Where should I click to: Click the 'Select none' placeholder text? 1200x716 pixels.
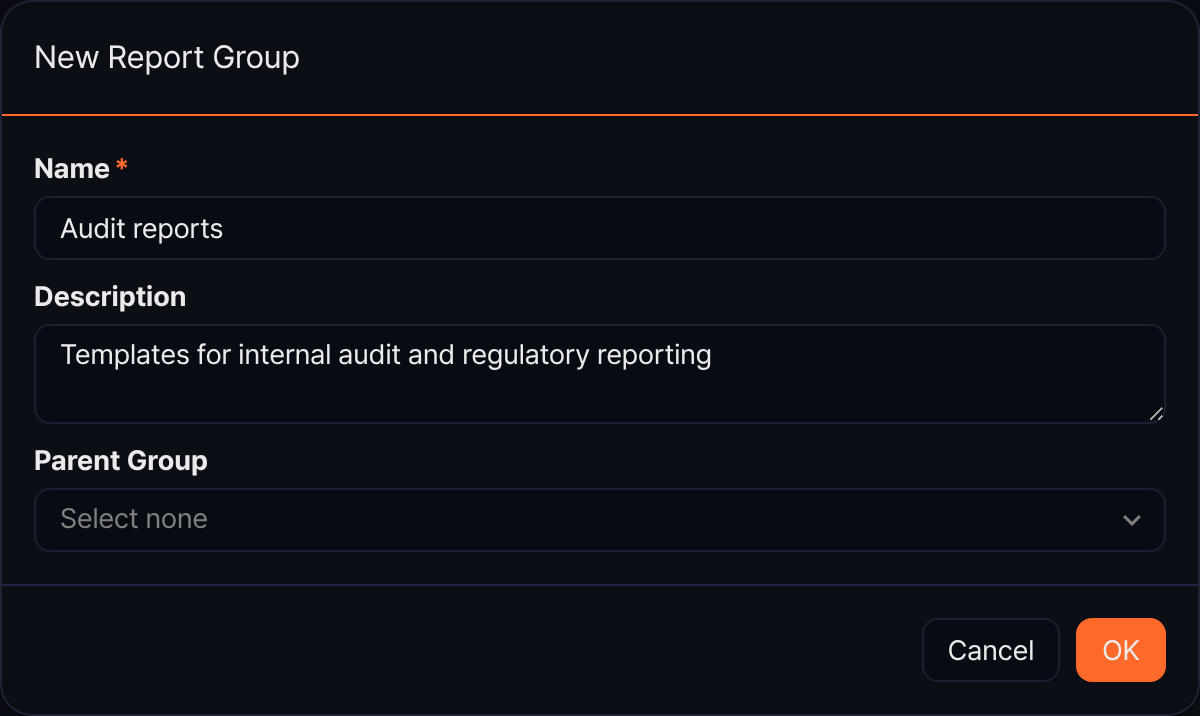(x=134, y=519)
